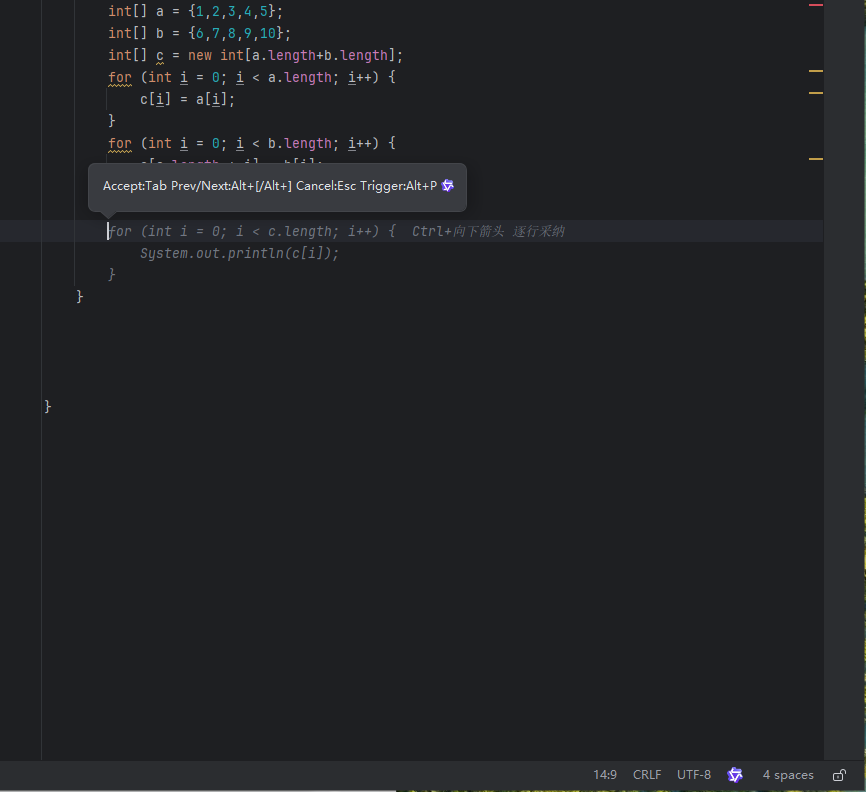The height and width of the screenshot is (792, 866).
Task: Click the line 'int[] b = {6,7,8,9,10};'
Action: click(199, 33)
